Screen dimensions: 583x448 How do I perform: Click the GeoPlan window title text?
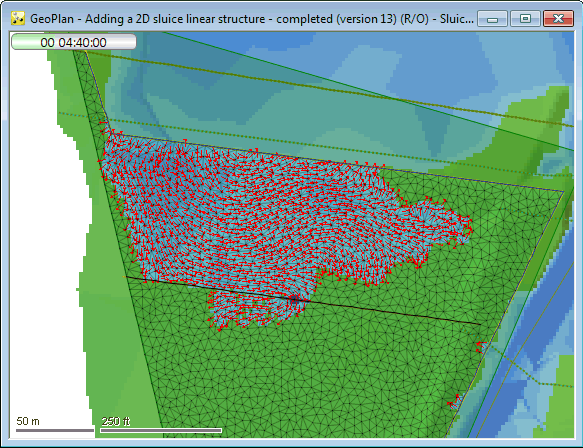click(x=252, y=19)
